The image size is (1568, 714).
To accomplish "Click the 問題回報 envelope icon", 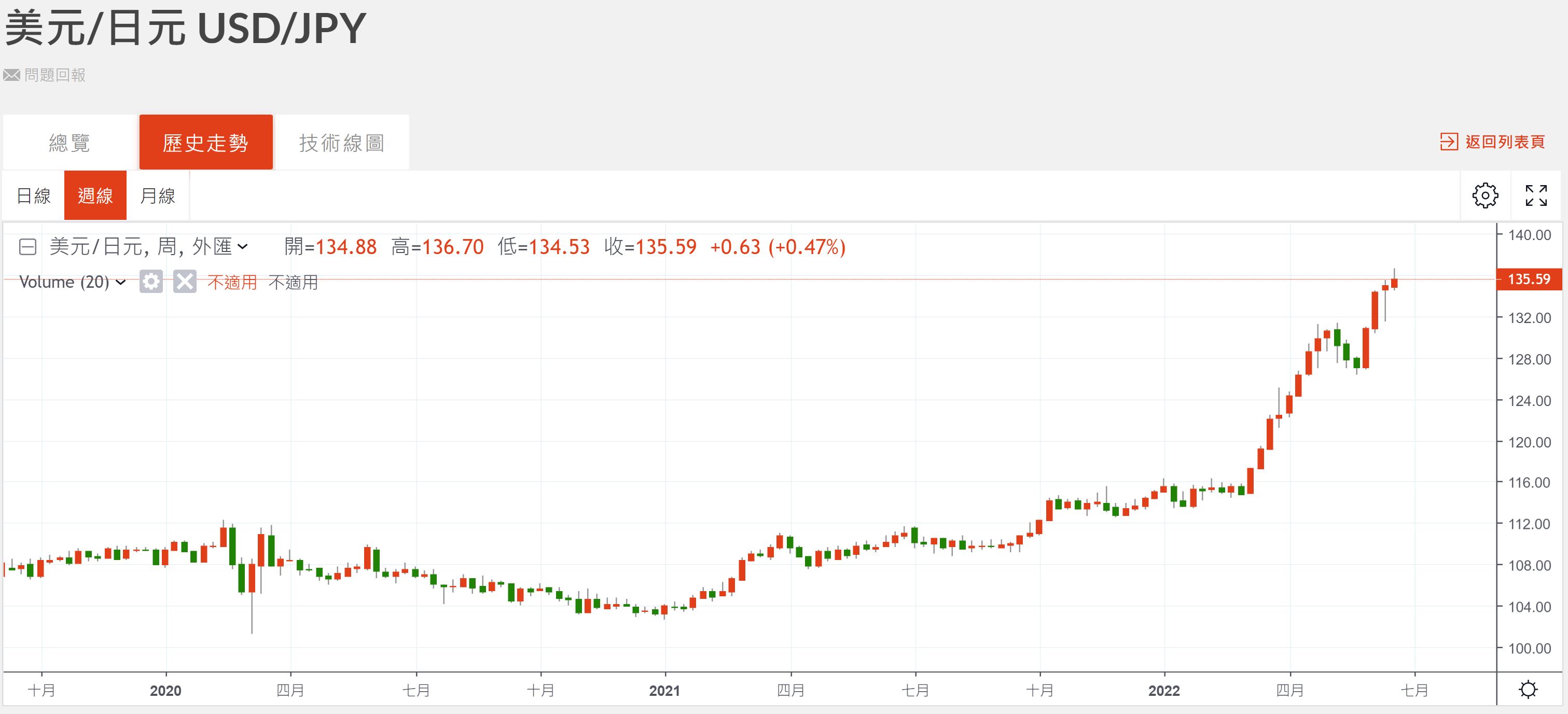I will 11,76.
